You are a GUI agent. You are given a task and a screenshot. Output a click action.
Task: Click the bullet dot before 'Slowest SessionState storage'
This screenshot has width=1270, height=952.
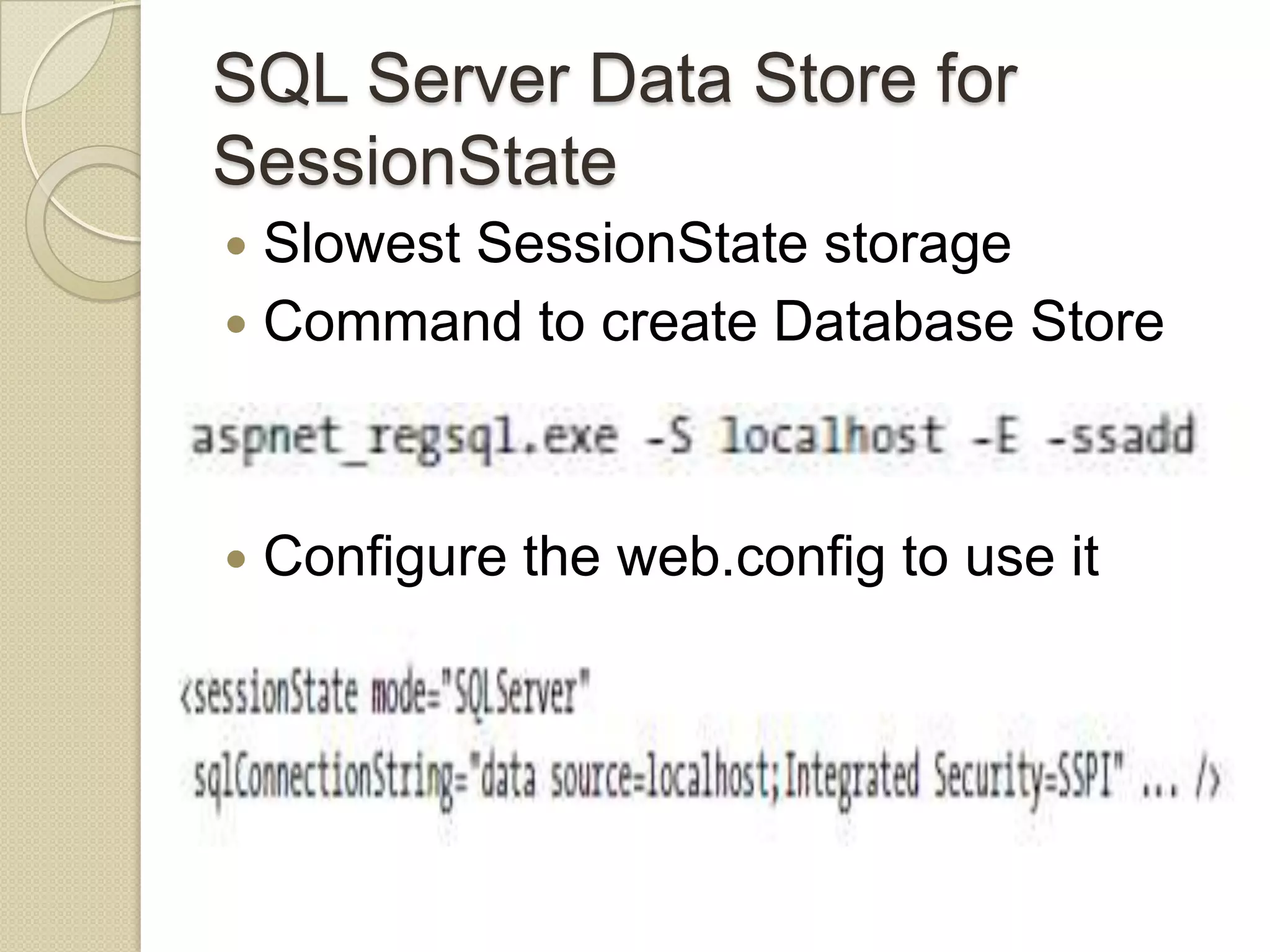coord(236,246)
